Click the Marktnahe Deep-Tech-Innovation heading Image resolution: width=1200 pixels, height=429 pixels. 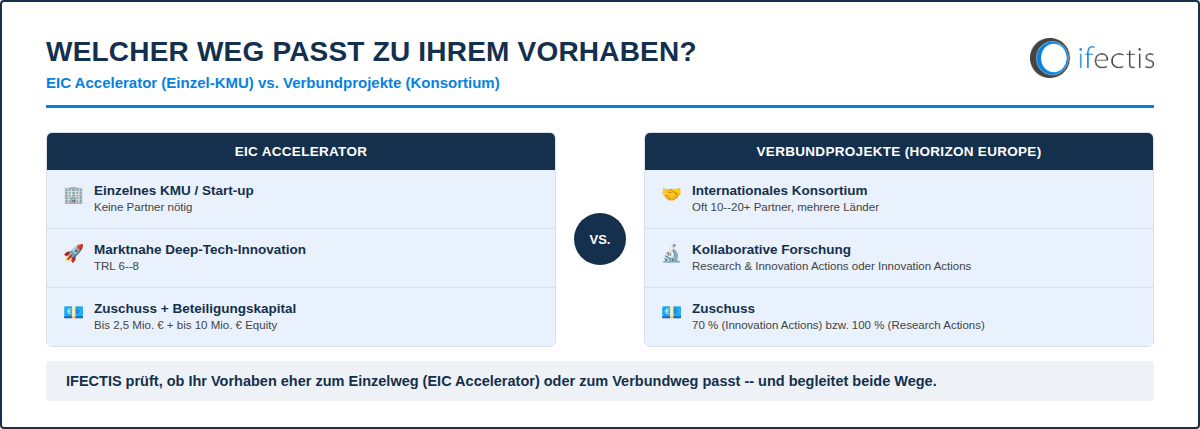click(x=200, y=249)
